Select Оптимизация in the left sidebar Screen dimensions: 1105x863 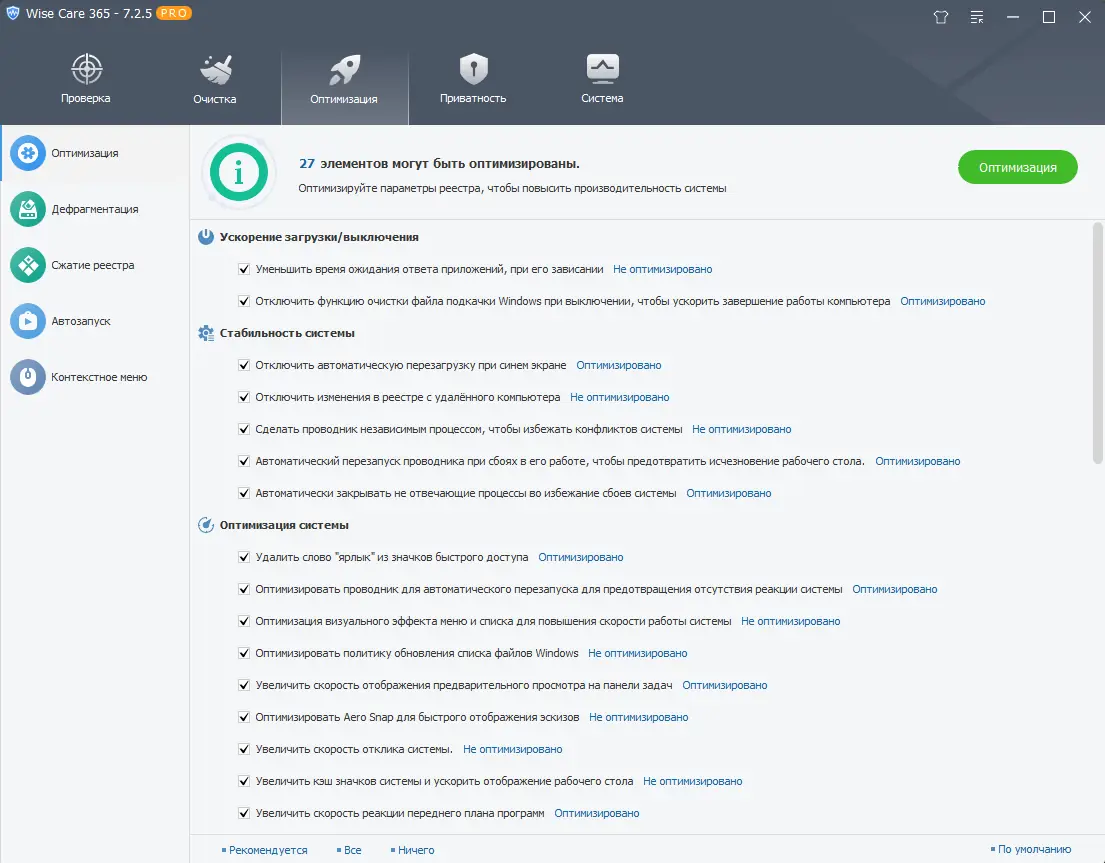tap(27, 152)
